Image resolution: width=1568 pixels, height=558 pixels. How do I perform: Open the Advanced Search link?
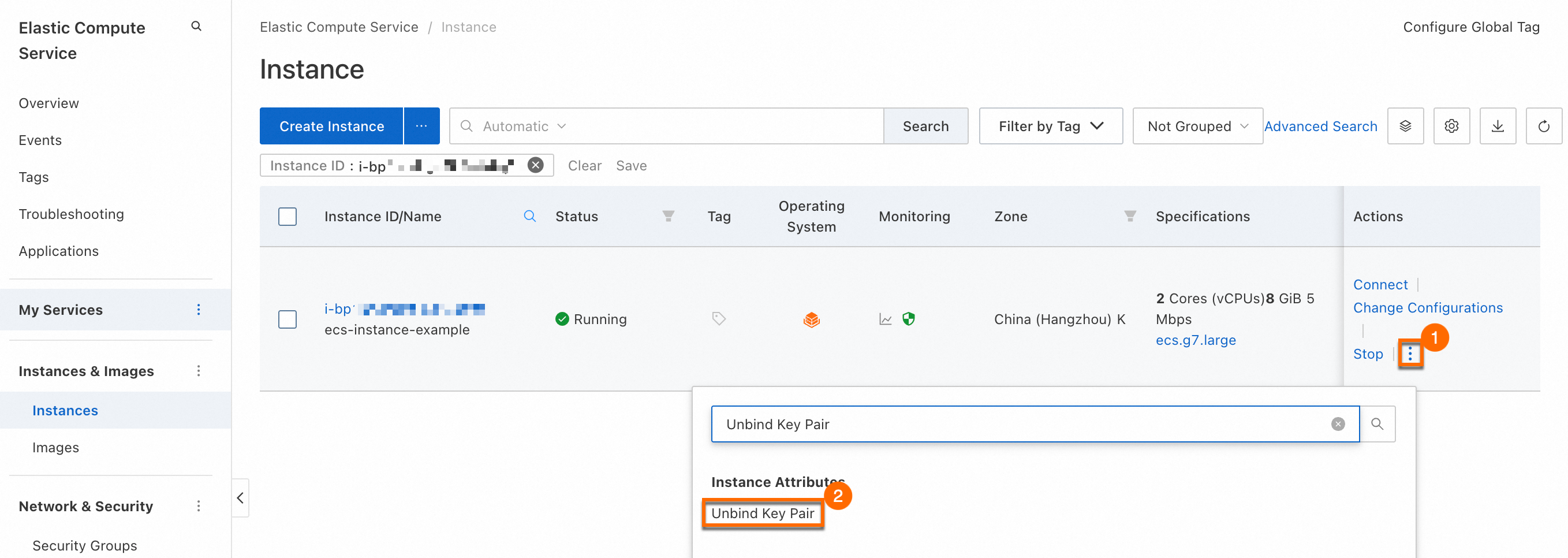click(1320, 126)
